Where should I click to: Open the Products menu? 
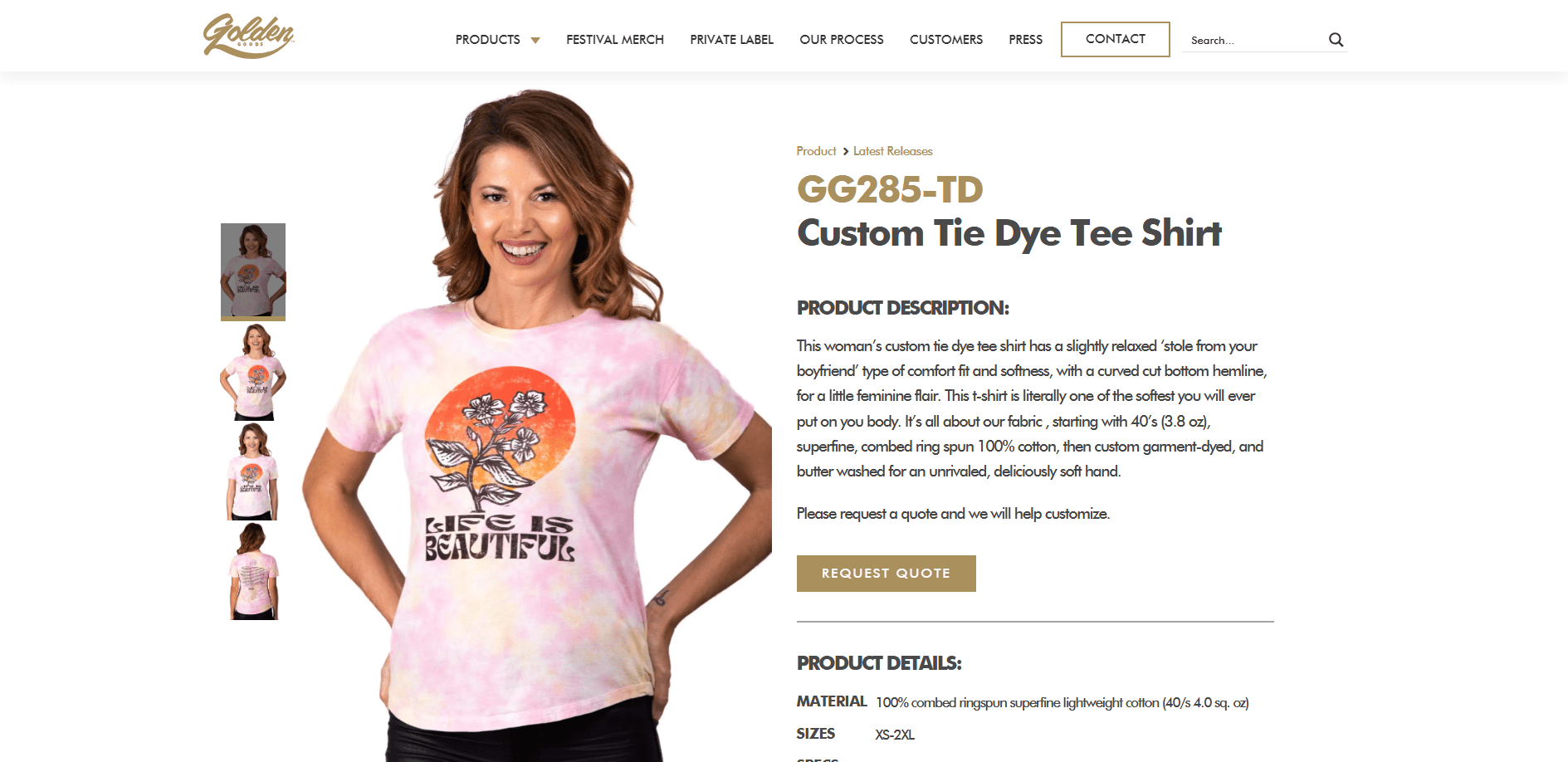(x=488, y=40)
